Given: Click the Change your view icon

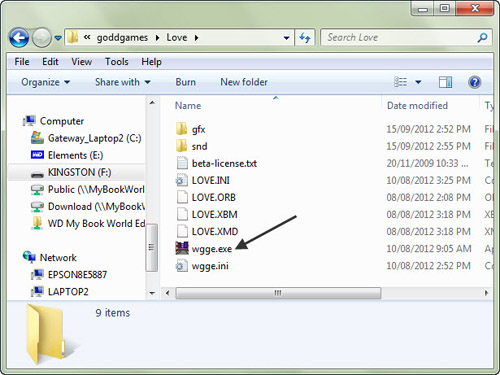Looking at the screenshot, I should 400,82.
